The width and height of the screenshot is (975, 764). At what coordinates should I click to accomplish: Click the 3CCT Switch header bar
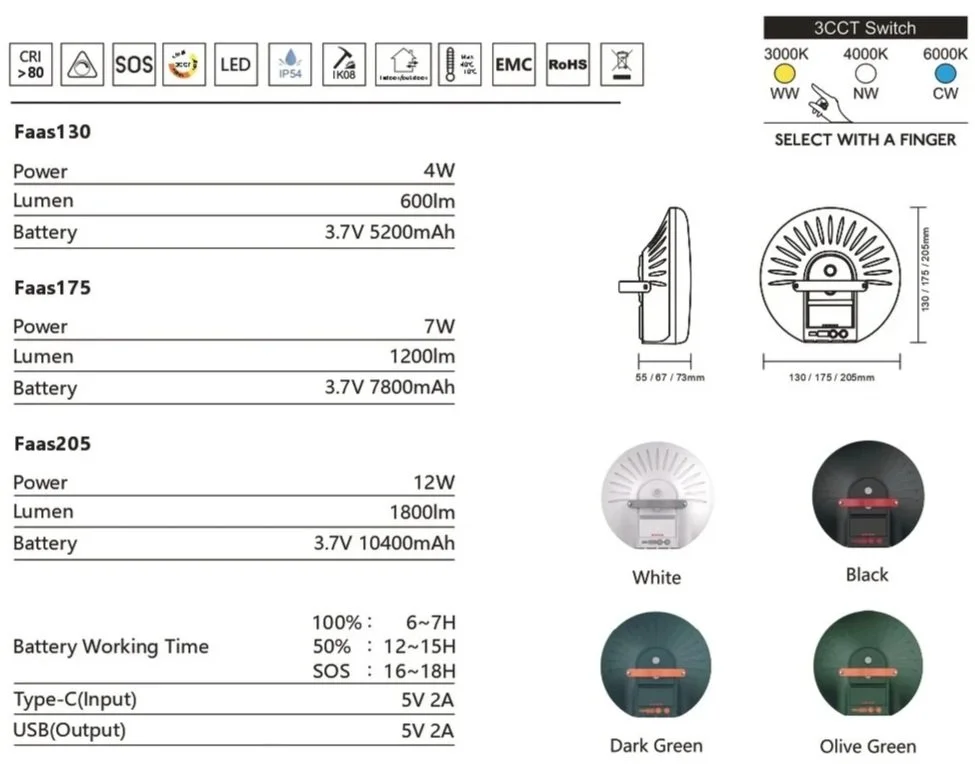[865, 28]
